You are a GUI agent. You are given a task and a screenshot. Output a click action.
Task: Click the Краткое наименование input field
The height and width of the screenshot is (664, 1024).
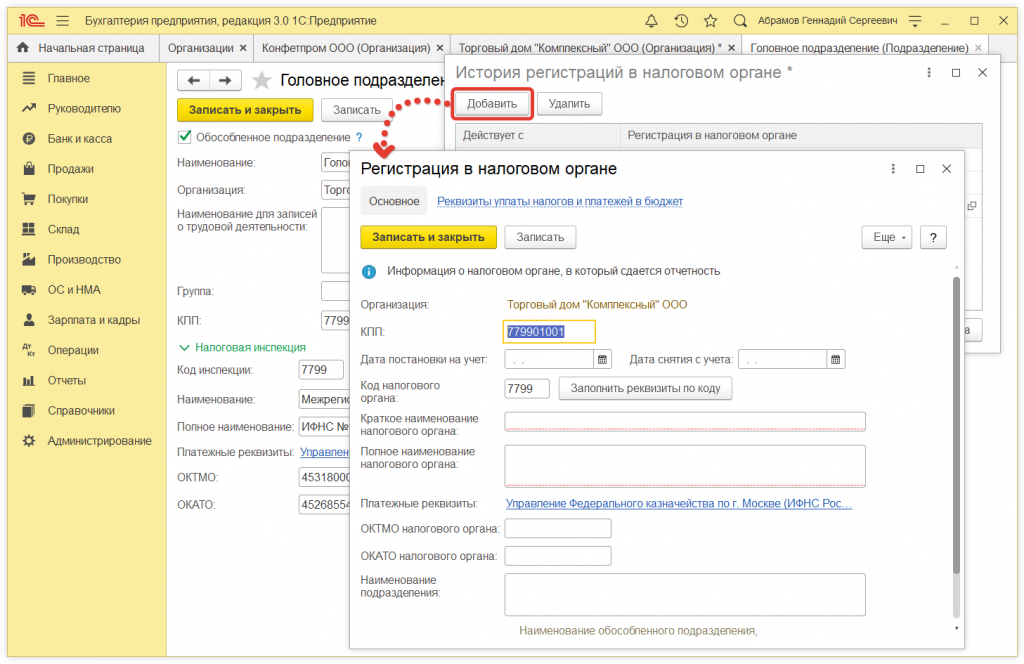tap(685, 421)
